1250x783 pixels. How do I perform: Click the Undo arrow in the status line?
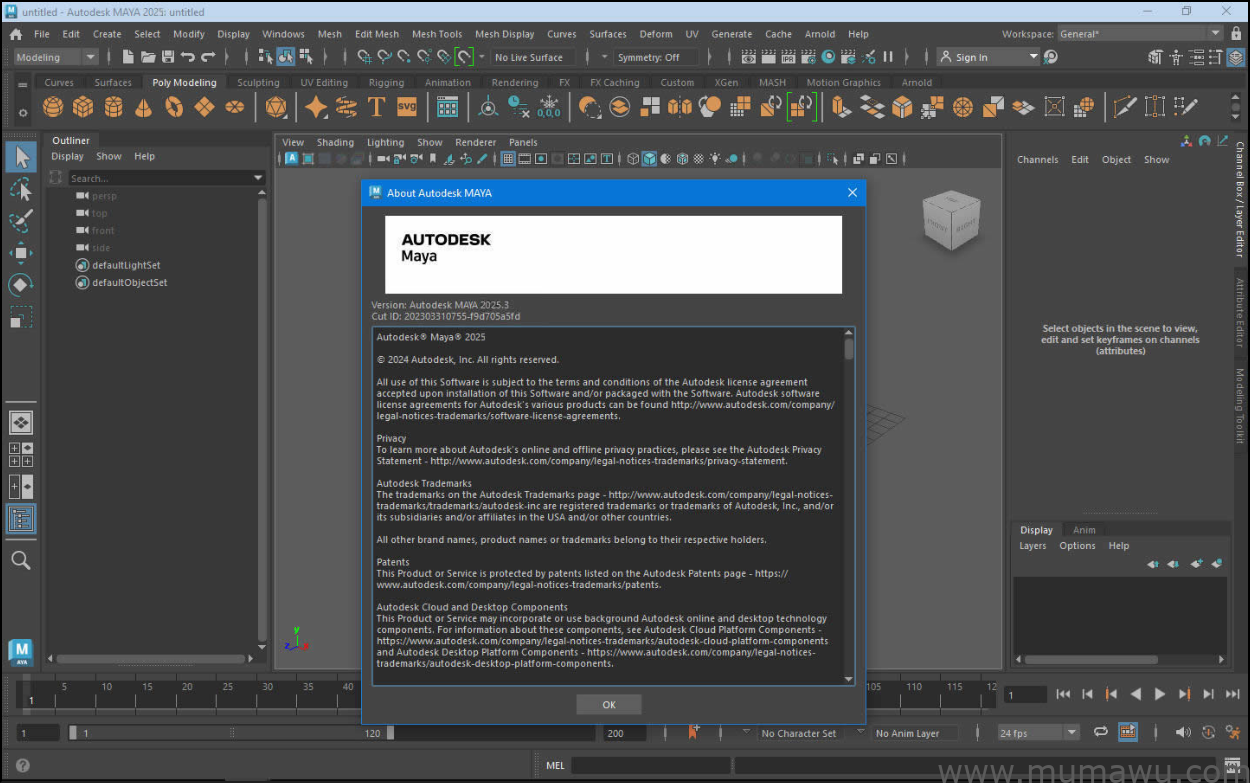[x=188, y=58]
